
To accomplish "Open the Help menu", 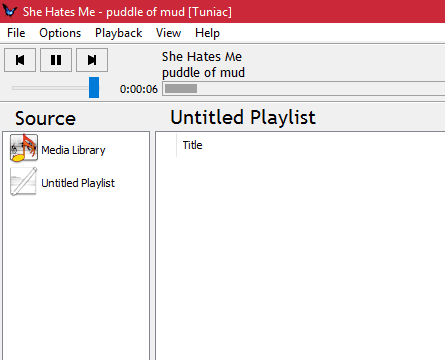I will point(207,33).
